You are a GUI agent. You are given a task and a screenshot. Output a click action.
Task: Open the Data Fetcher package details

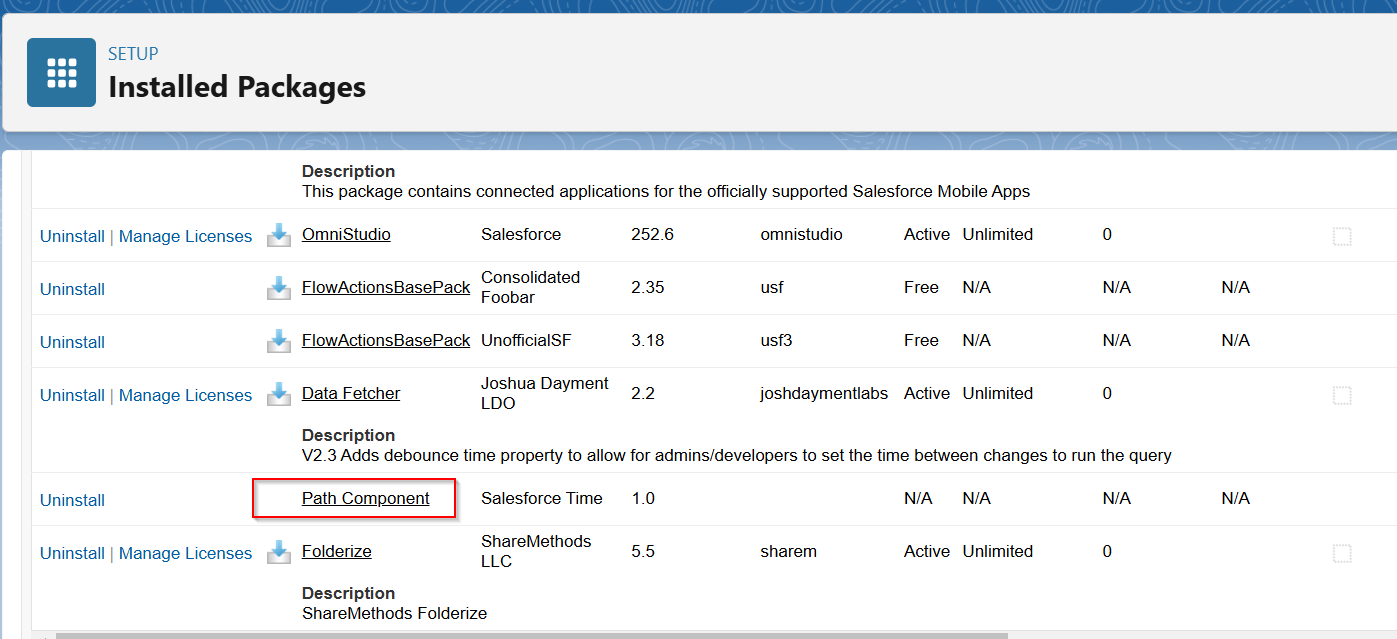[x=350, y=392]
